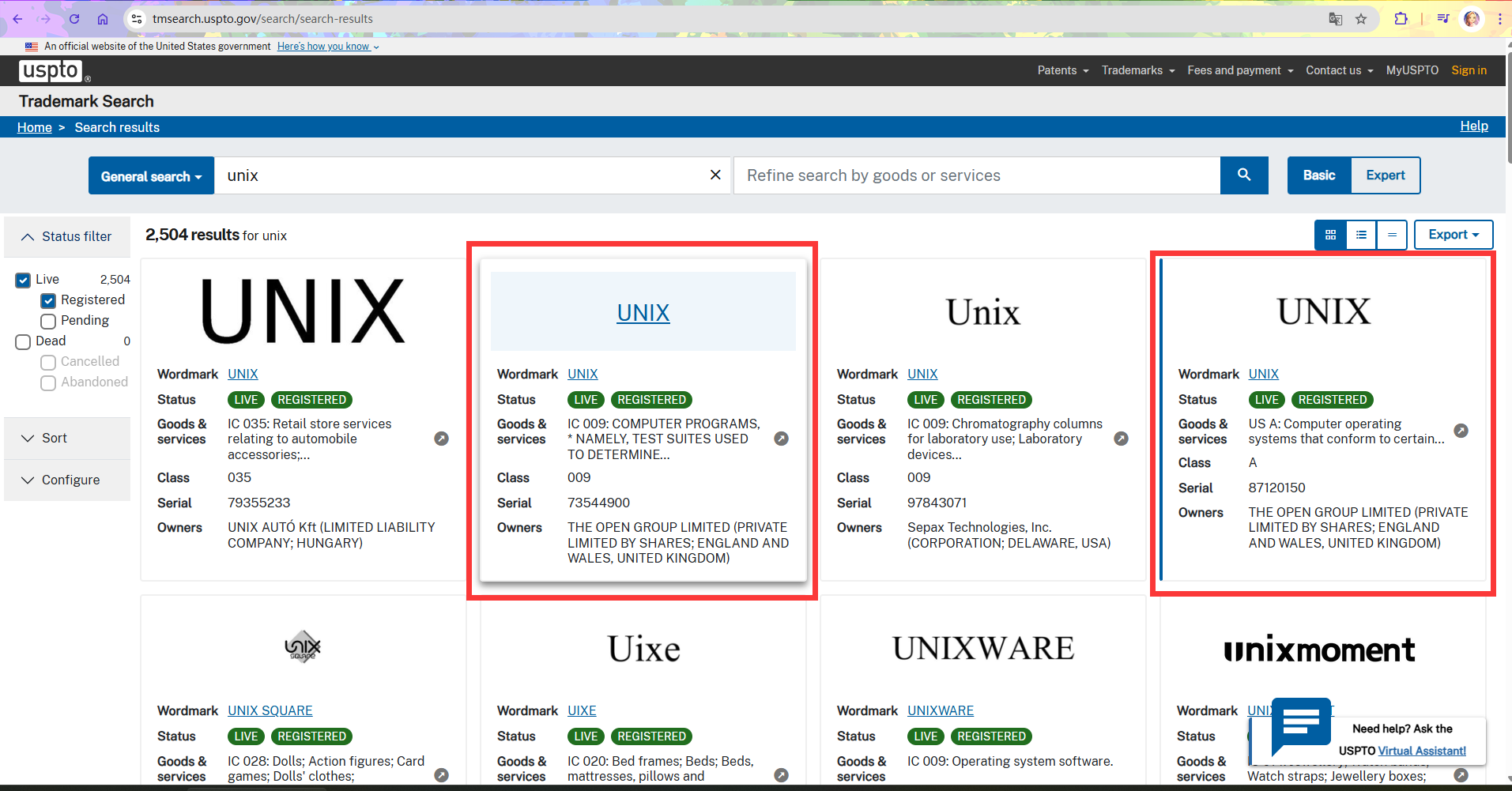
Task: Click the translate page icon in address bar
Action: [x=1336, y=19]
